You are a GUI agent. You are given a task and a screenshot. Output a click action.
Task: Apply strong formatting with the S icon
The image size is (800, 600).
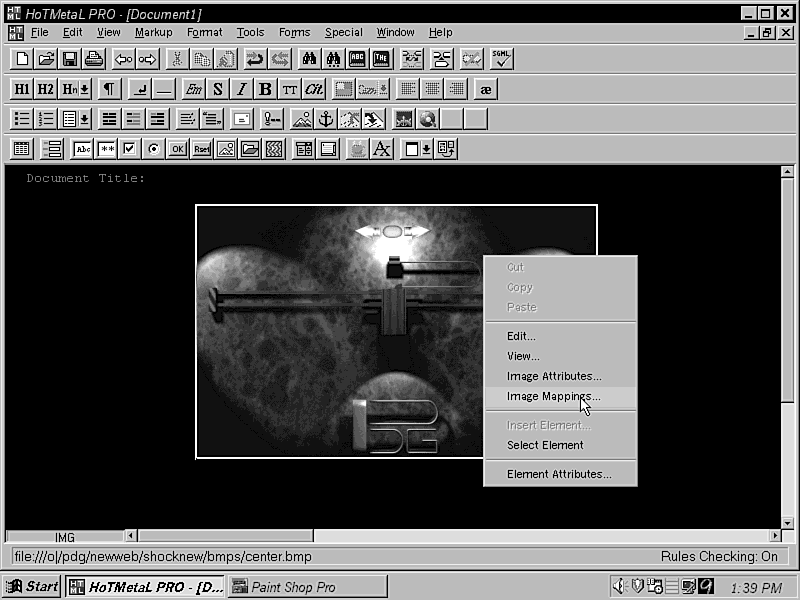[x=217, y=89]
